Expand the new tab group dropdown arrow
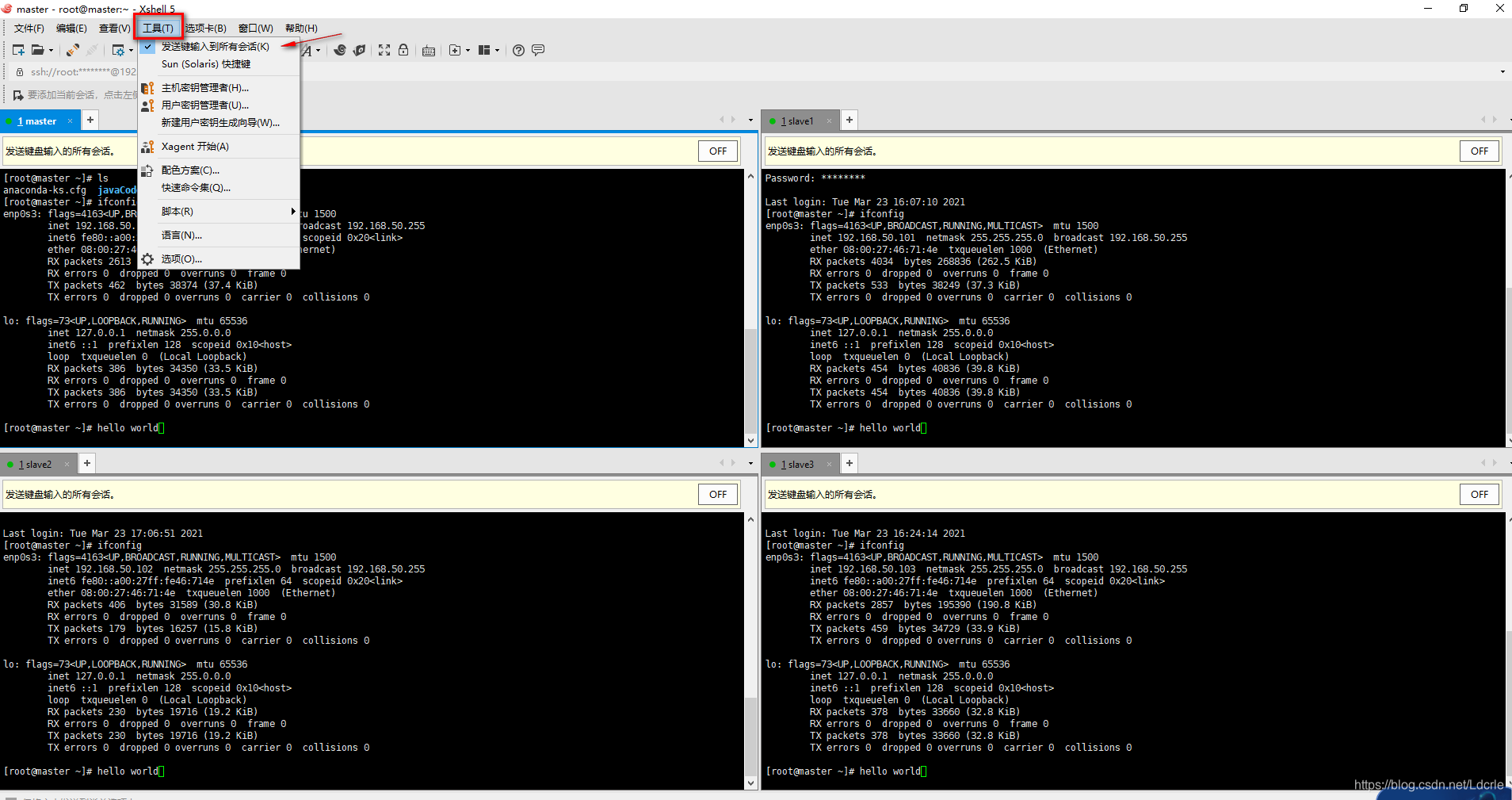1512x800 pixels. (x=468, y=51)
